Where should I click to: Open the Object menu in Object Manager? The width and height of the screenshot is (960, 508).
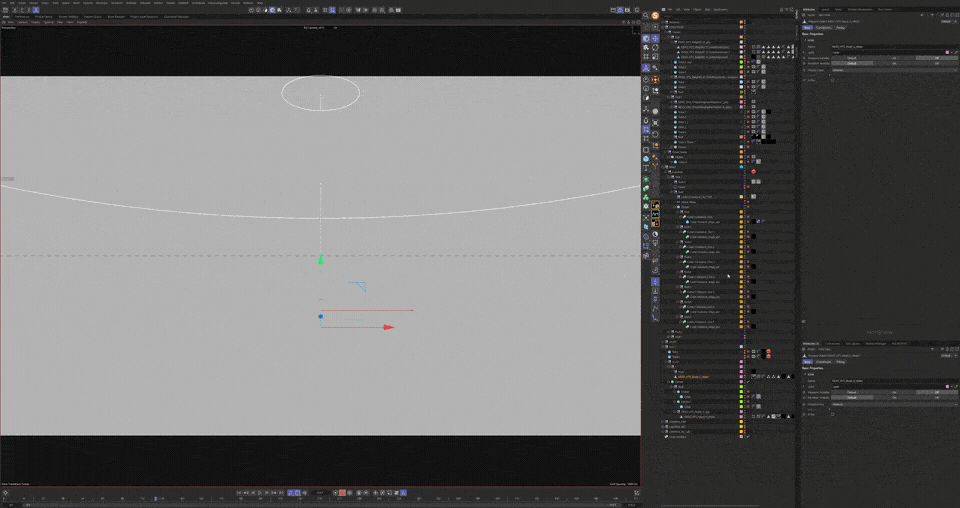[x=697, y=10]
